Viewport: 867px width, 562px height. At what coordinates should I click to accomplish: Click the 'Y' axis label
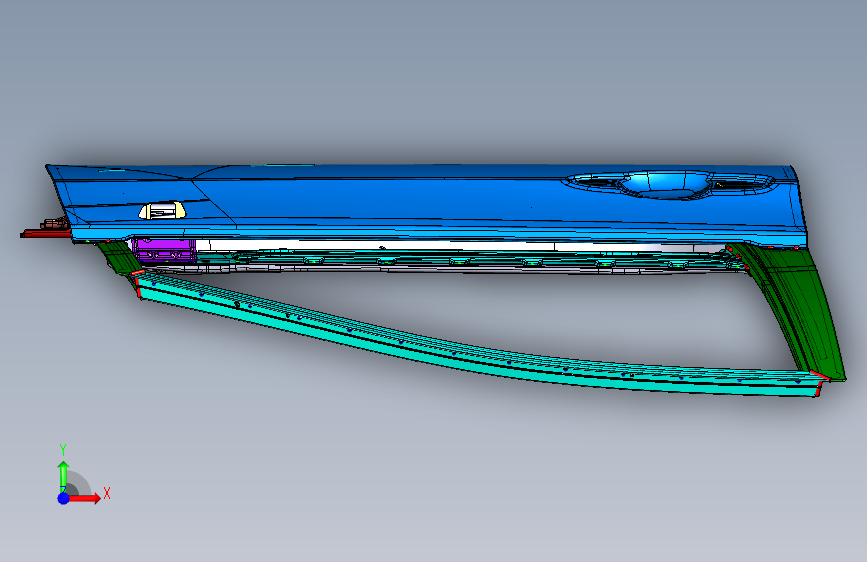(63, 449)
